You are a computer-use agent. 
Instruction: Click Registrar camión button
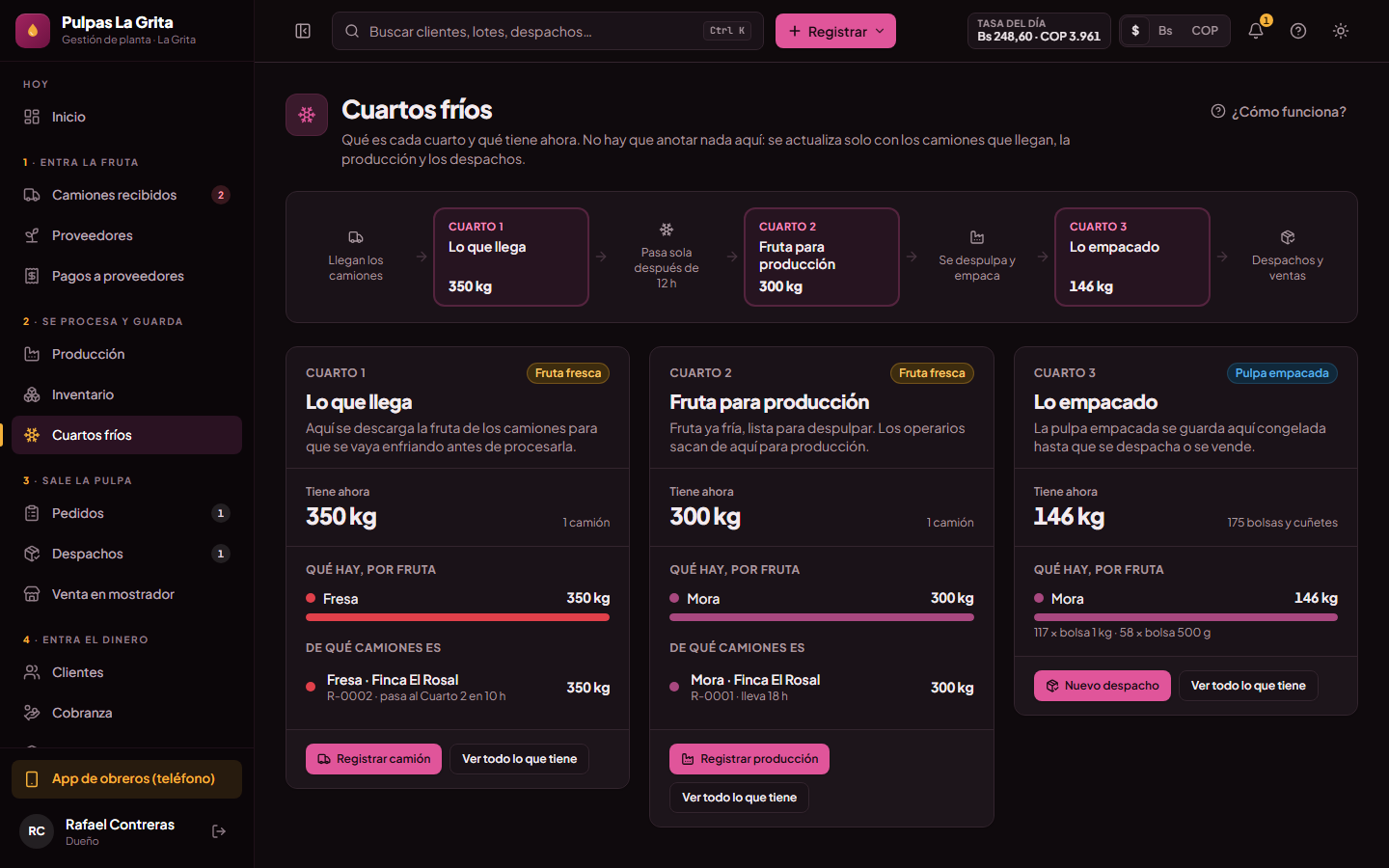pyautogui.click(x=373, y=759)
